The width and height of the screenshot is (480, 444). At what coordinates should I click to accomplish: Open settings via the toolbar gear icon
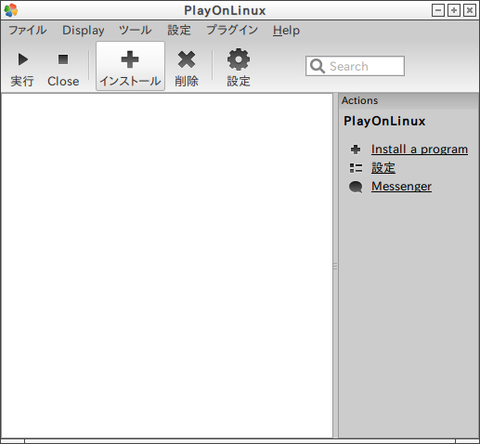click(x=238, y=60)
